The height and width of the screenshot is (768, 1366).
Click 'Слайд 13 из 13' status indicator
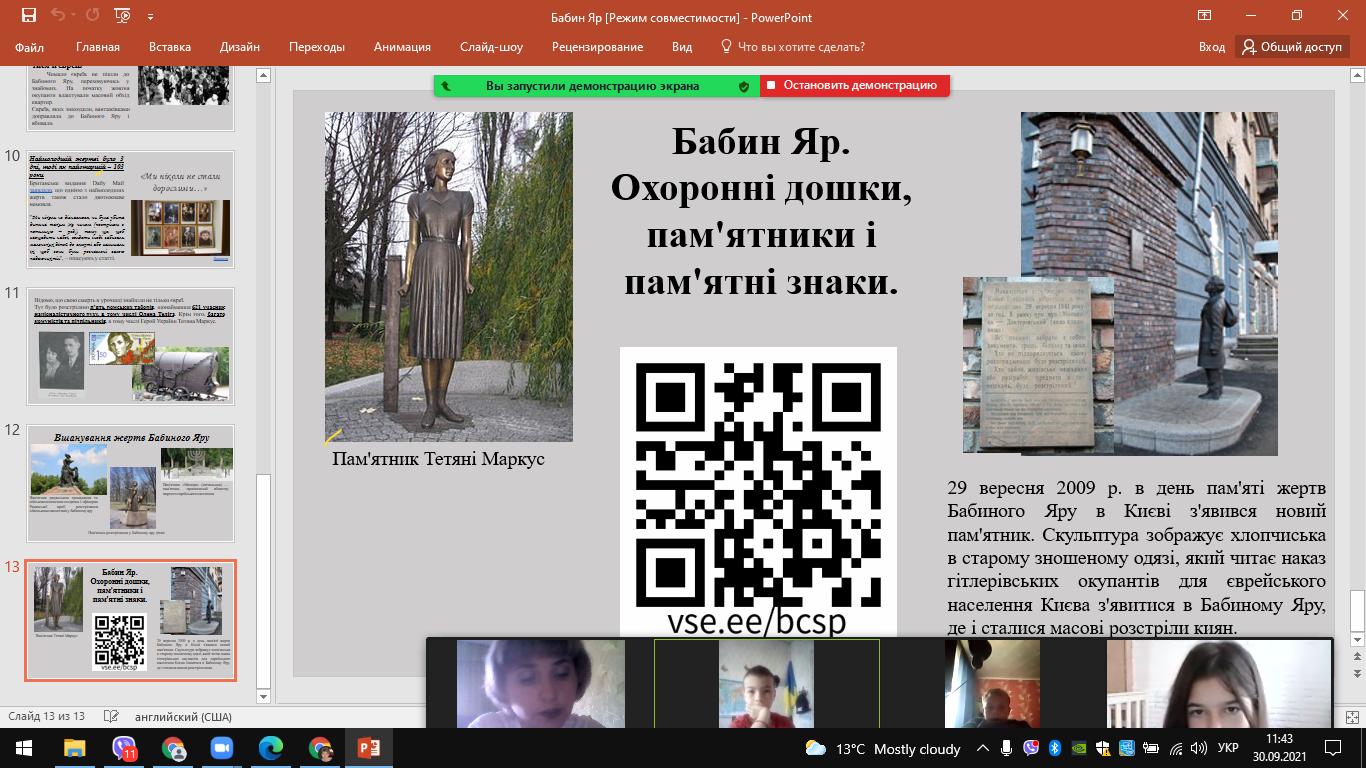46,716
